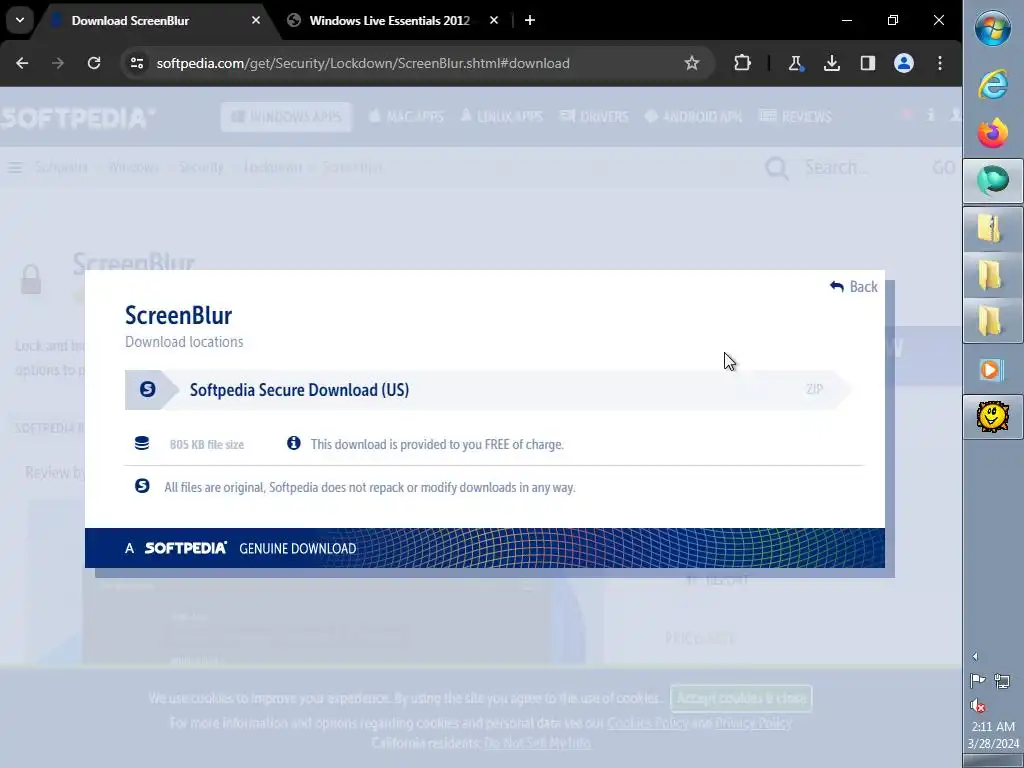The image size is (1024, 768).
Task: Open Windows Media Player taskbar icon
Action: coord(993,370)
